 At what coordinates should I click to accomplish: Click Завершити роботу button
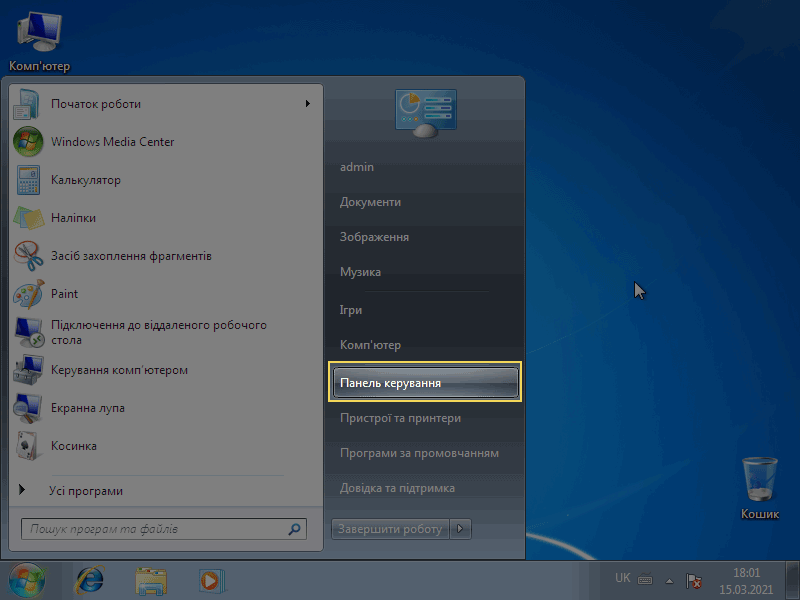390,529
